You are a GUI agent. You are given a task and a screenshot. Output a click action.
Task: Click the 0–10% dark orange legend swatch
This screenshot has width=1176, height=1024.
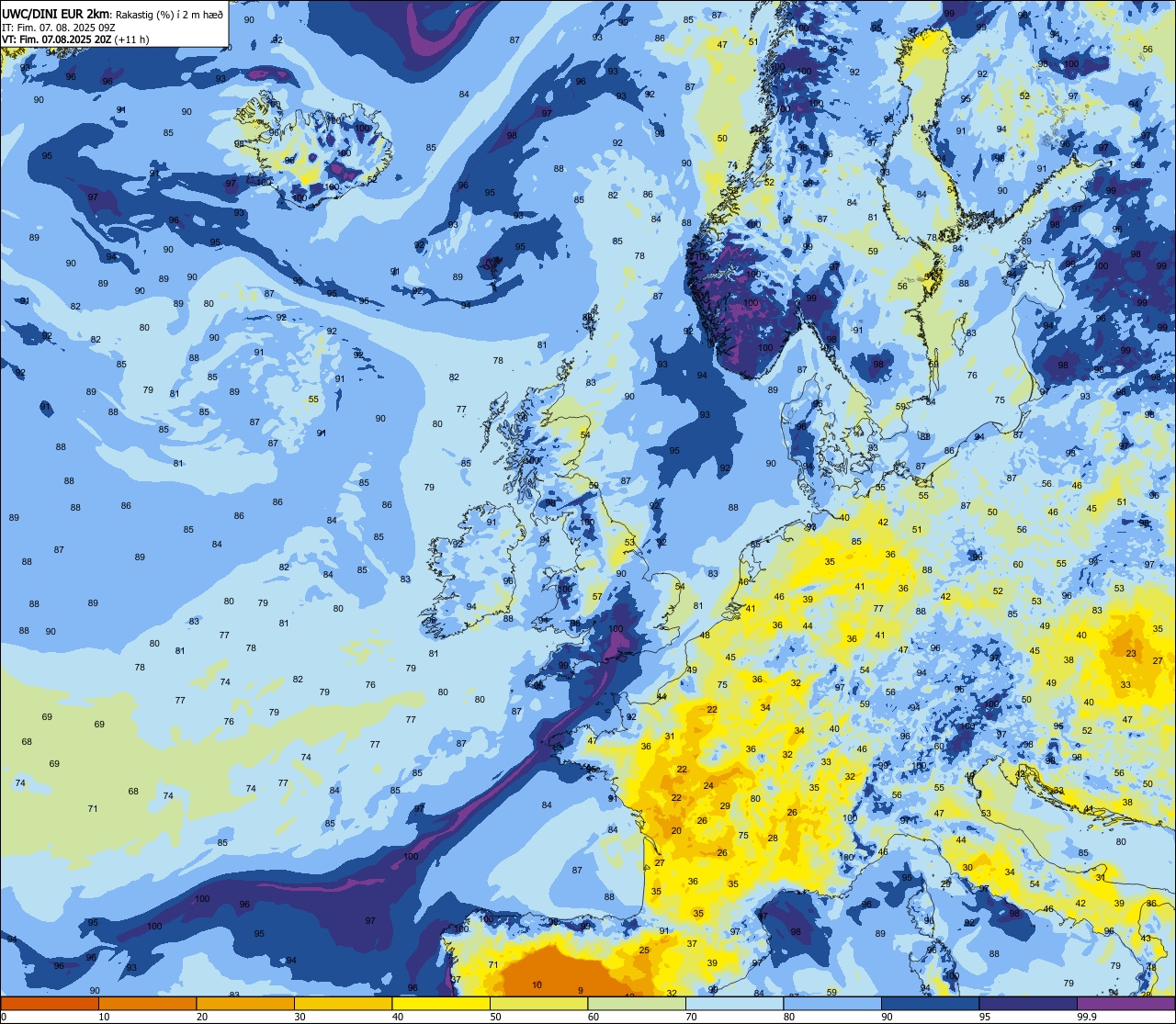50,1003
